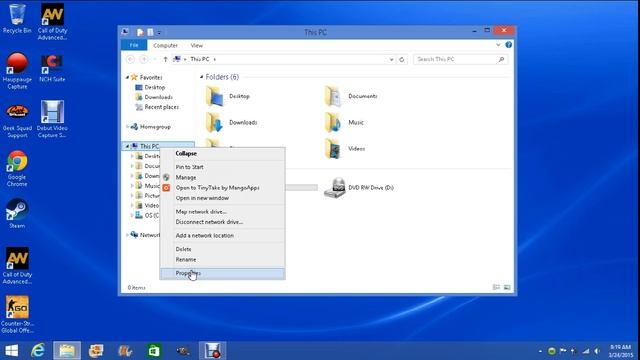Switch to details view in status bar

tap(496, 287)
